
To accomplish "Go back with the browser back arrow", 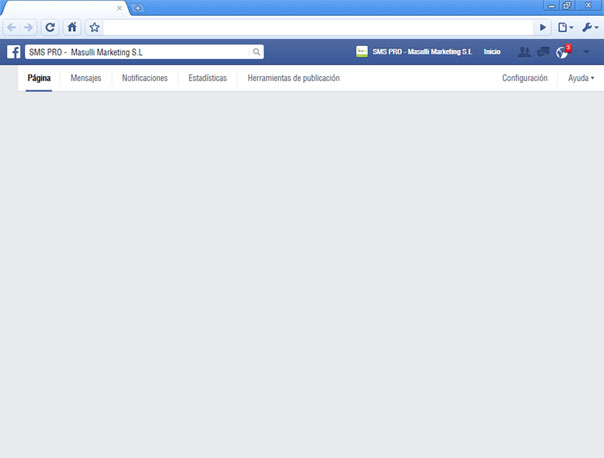I will 12,27.
